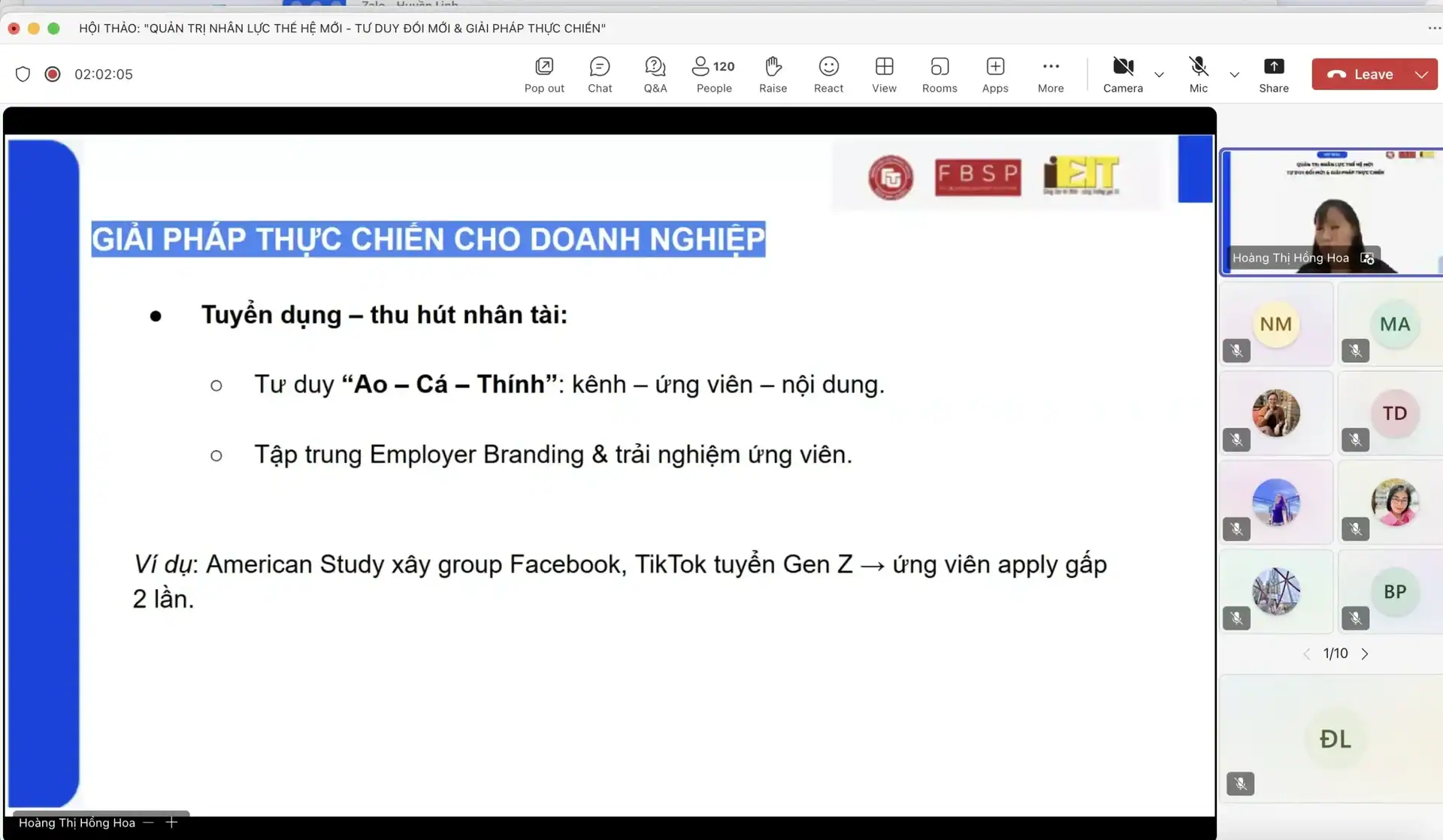Open the React emoji picker
This screenshot has width=1443, height=840.
point(828,74)
